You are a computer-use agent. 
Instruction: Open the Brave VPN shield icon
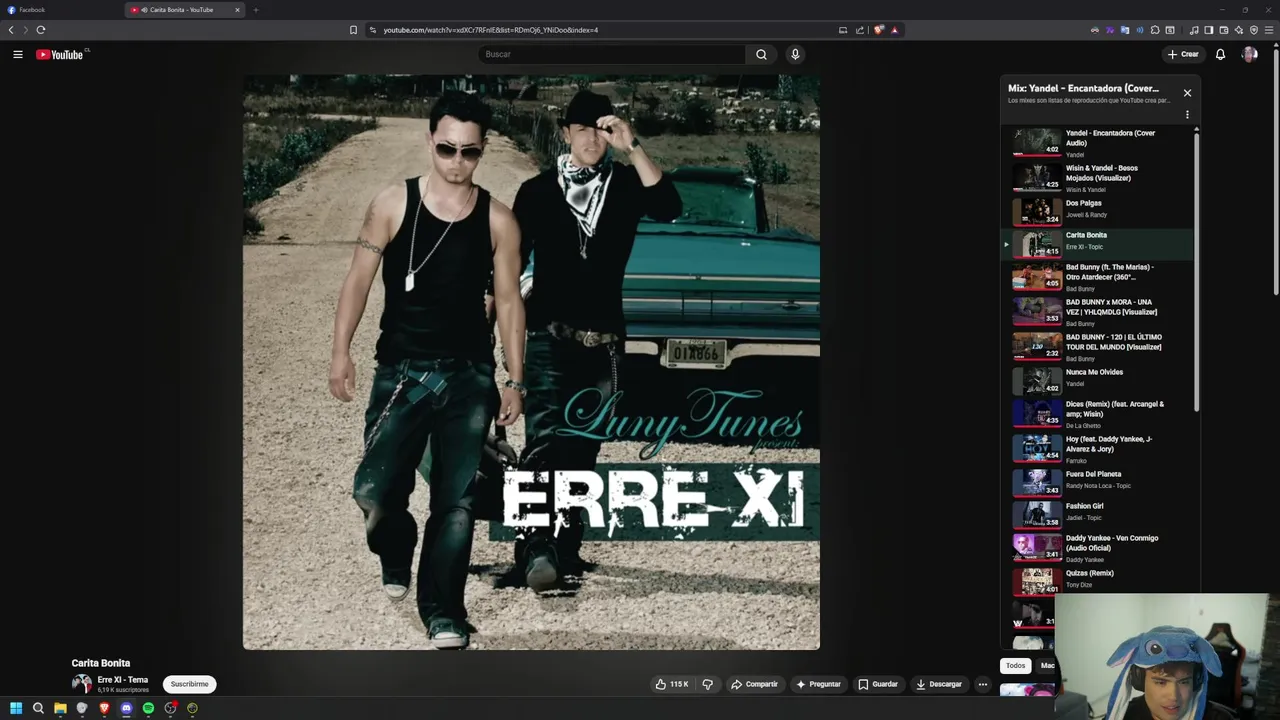(x=1254, y=30)
